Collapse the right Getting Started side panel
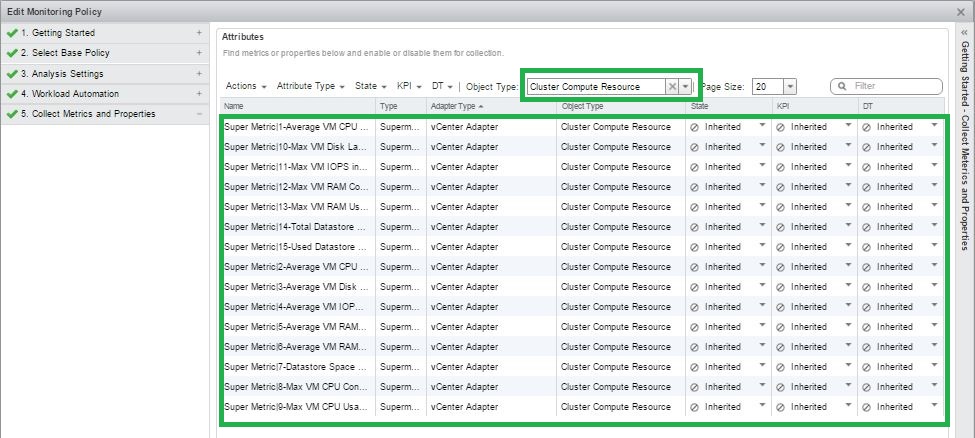 pos(964,32)
